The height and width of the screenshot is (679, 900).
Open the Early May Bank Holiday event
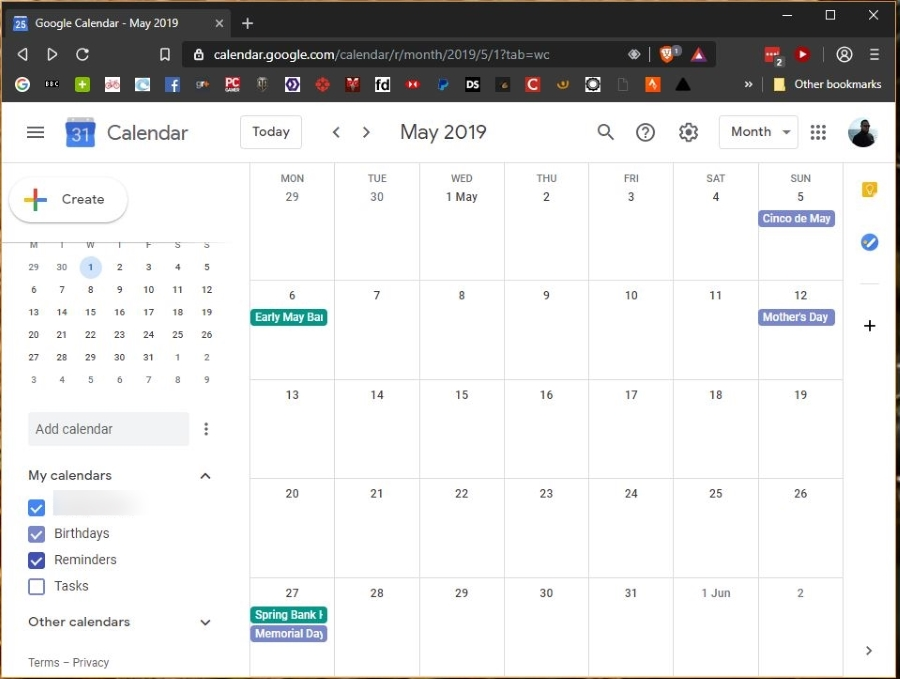(289, 317)
